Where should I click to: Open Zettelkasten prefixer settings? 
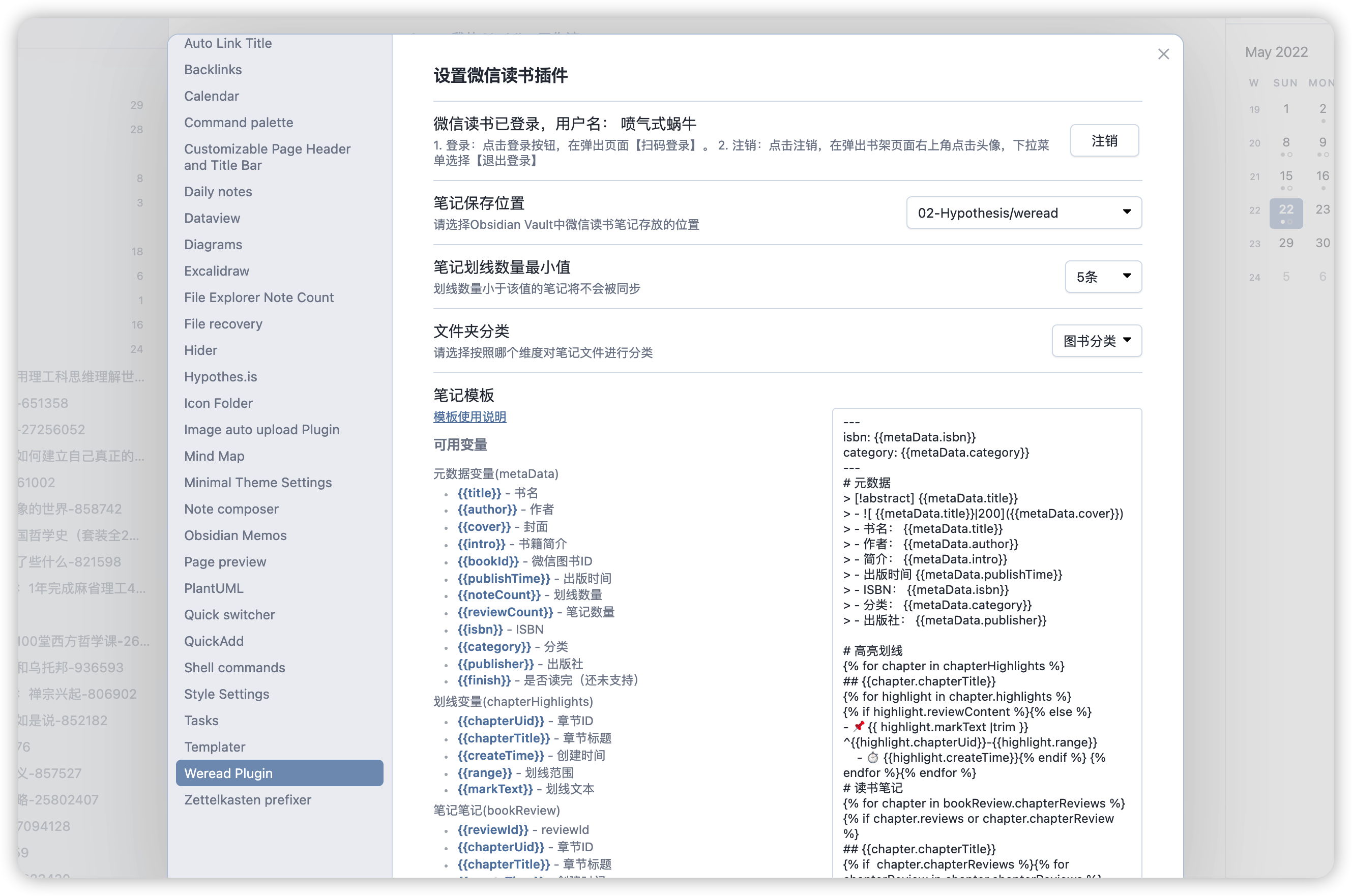(247, 799)
